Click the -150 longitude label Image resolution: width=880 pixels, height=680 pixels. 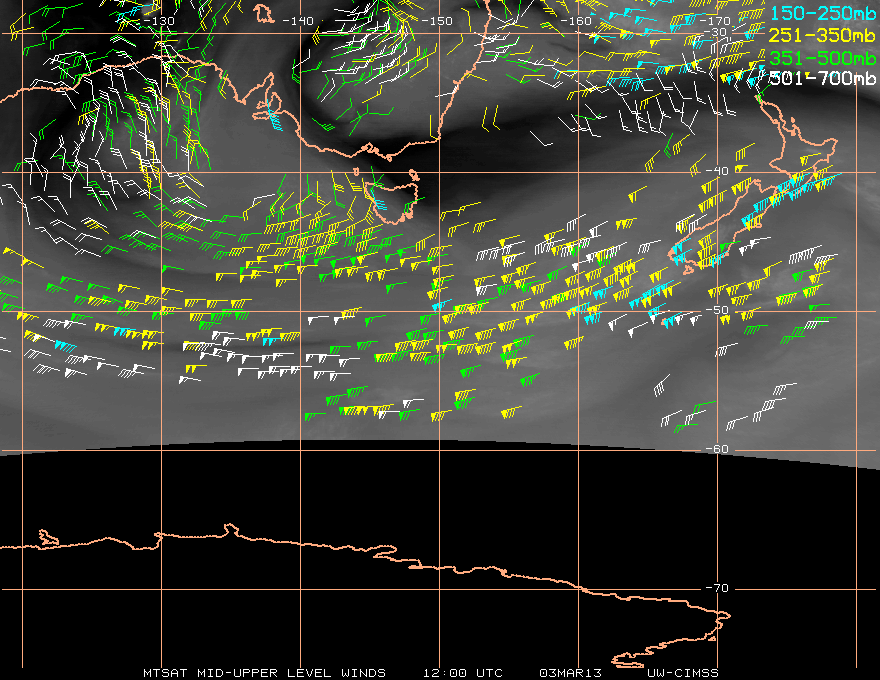coord(437,21)
